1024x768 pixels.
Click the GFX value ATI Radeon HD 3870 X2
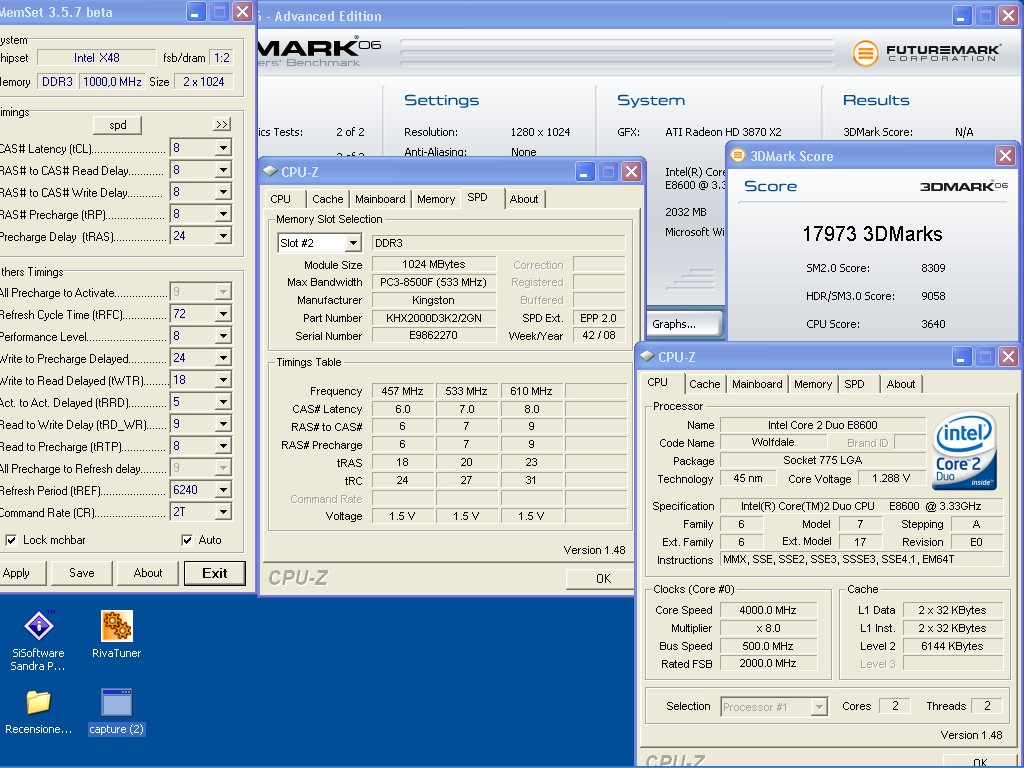coord(723,132)
